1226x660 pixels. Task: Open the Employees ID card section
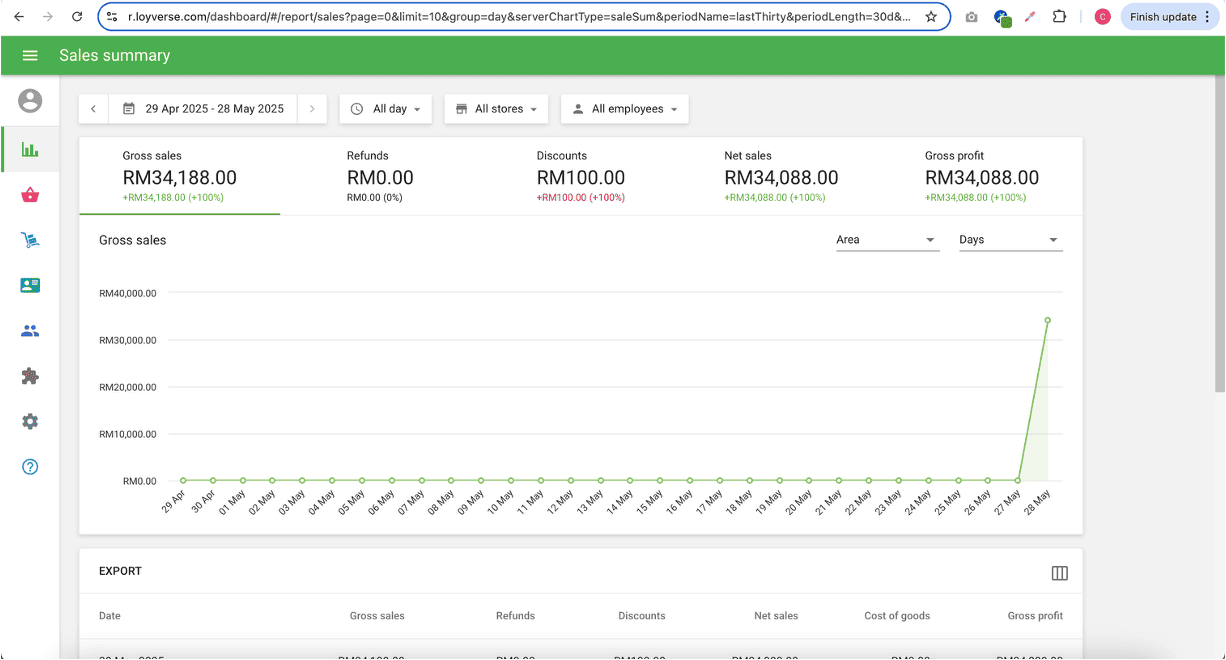(30, 285)
